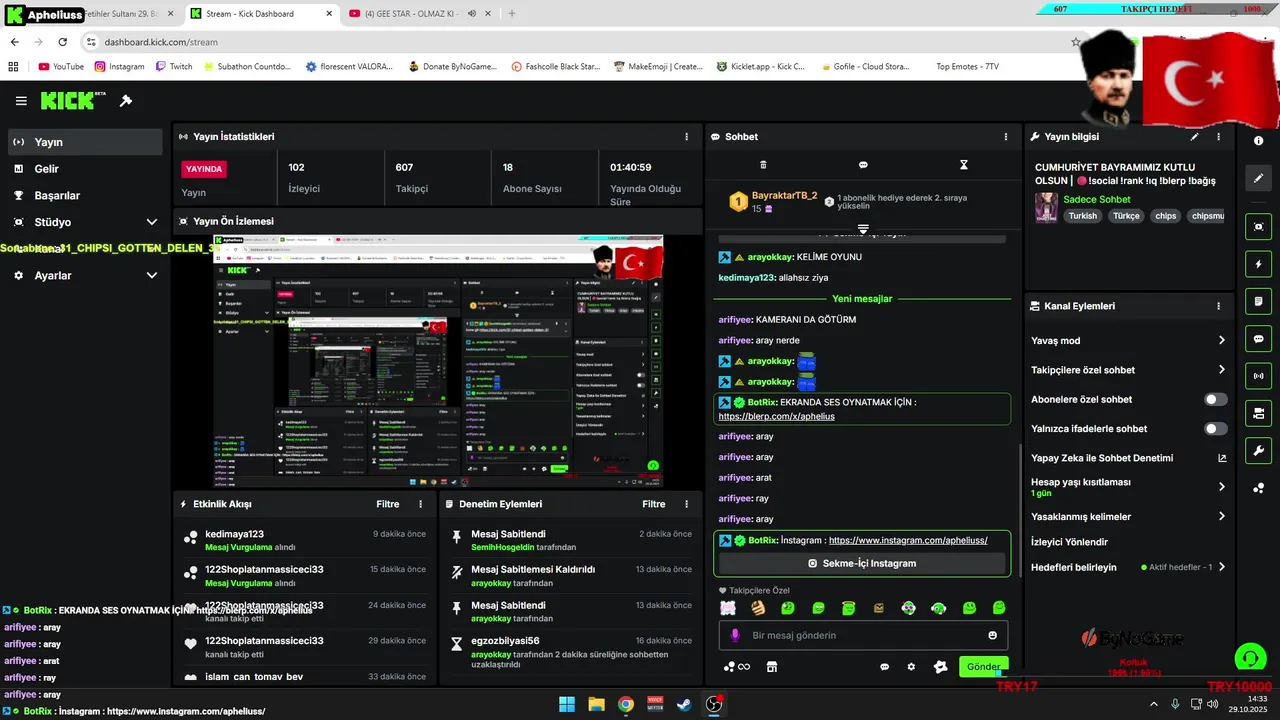The width and height of the screenshot is (1280, 720).
Task: Open blerp.com/x/aphelius link in chat
Action: (776, 416)
